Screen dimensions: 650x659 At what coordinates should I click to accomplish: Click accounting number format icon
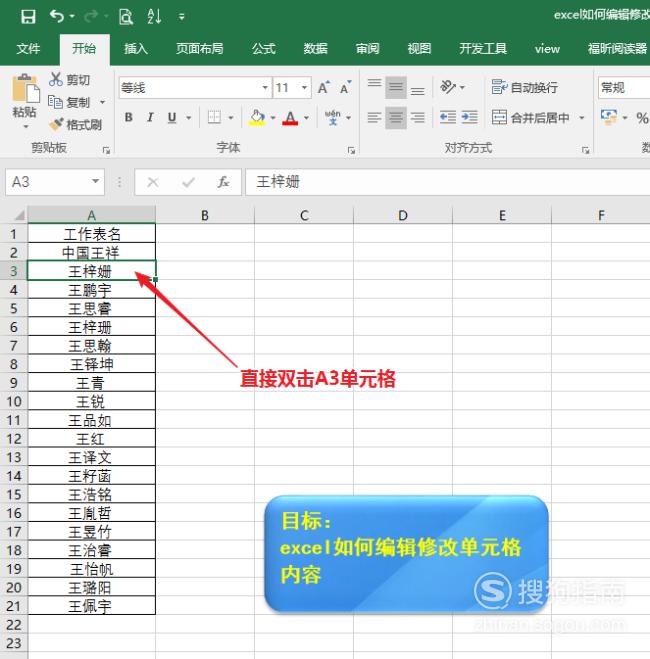click(609, 117)
